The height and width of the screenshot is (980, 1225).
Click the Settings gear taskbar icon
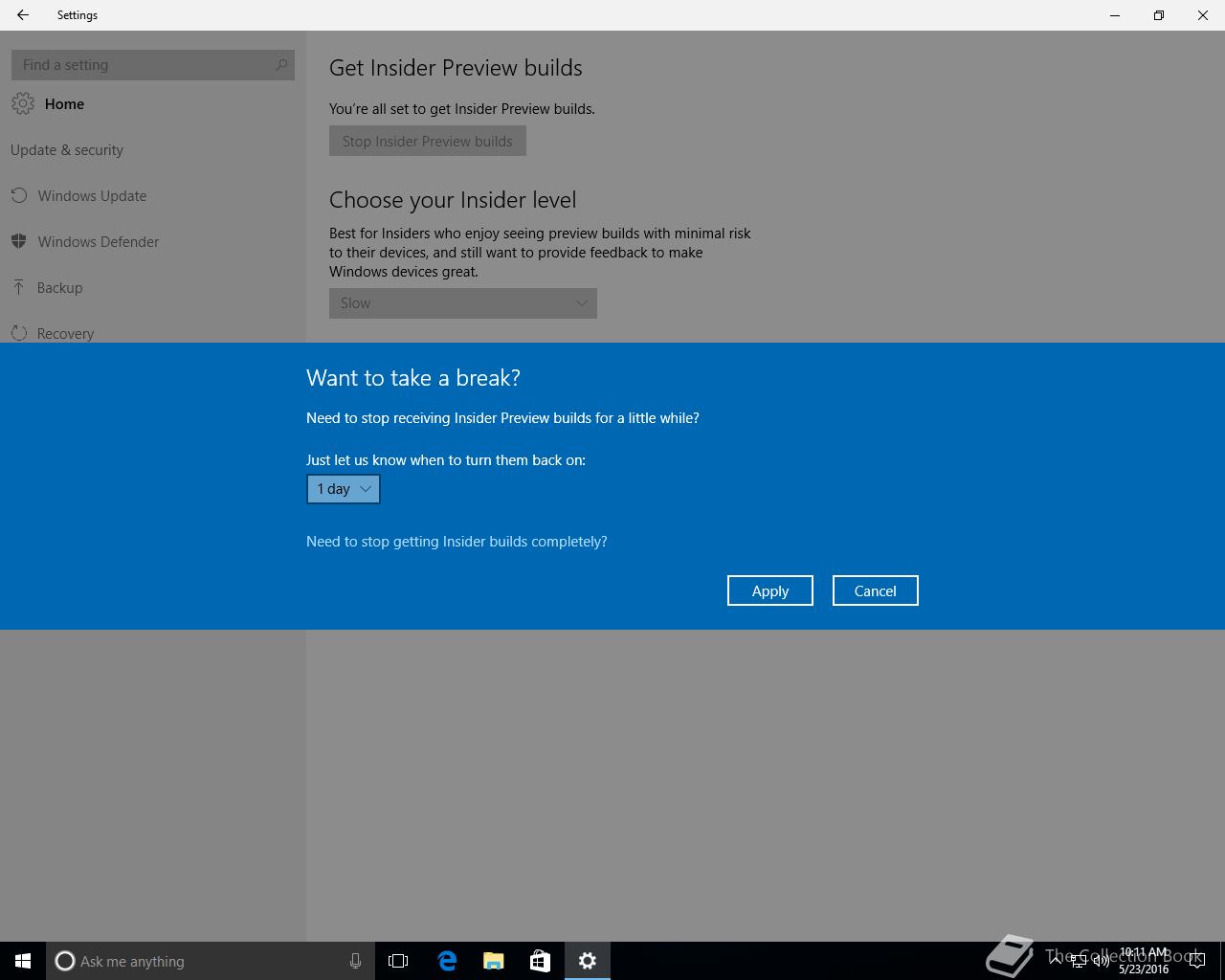tap(588, 961)
